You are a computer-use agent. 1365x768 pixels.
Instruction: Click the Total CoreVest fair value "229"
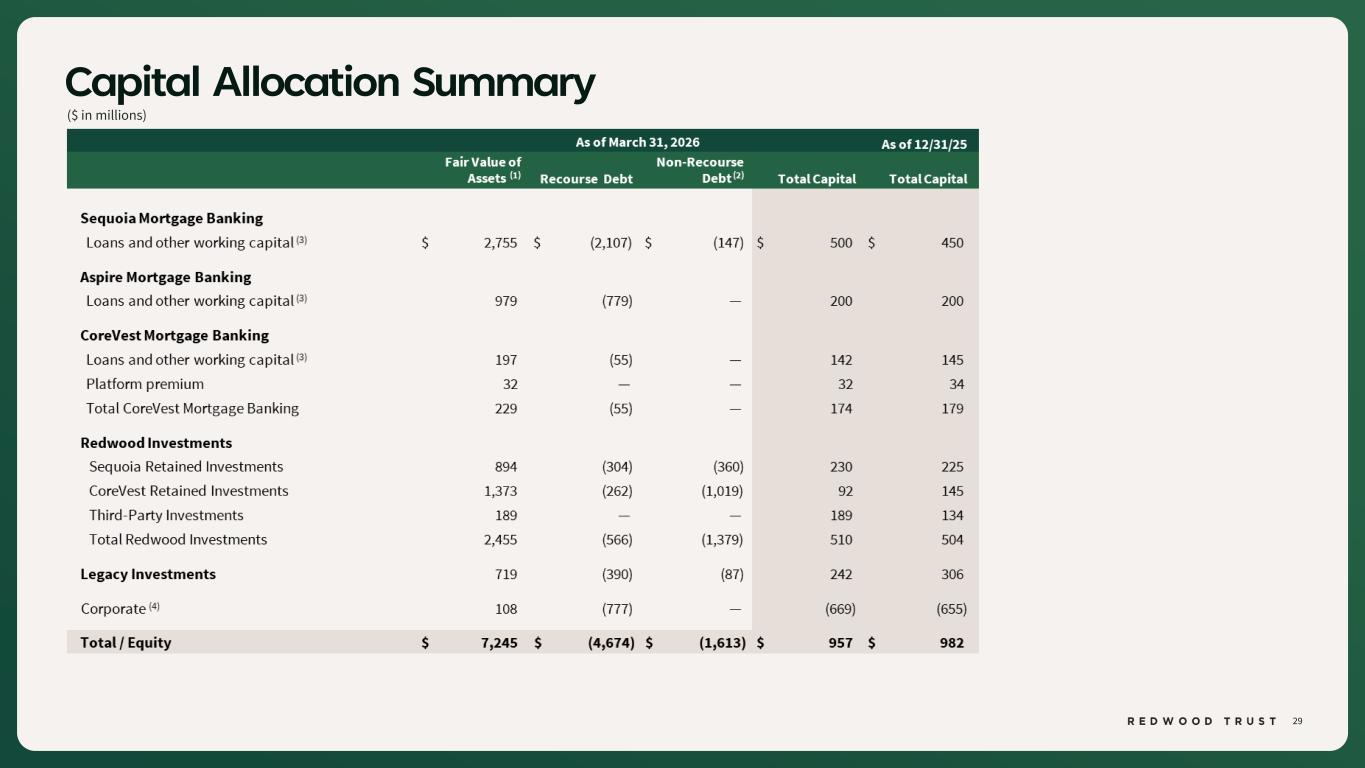coord(505,408)
